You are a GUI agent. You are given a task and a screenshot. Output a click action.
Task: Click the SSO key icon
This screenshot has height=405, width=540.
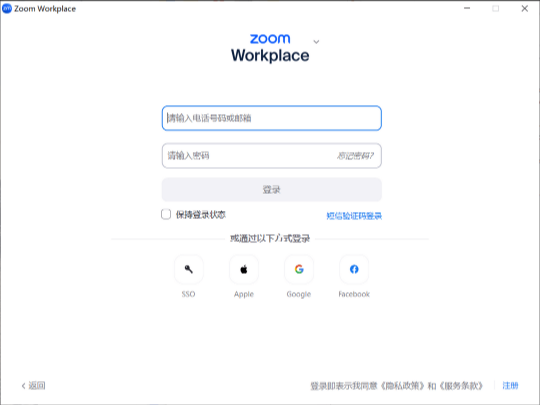click(188, 269)
